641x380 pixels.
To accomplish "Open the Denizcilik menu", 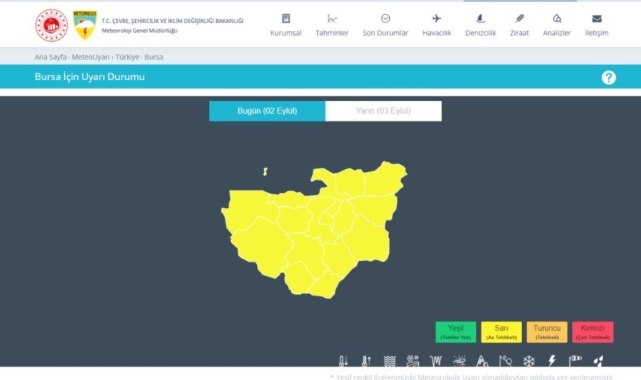I will coord(480,25).
